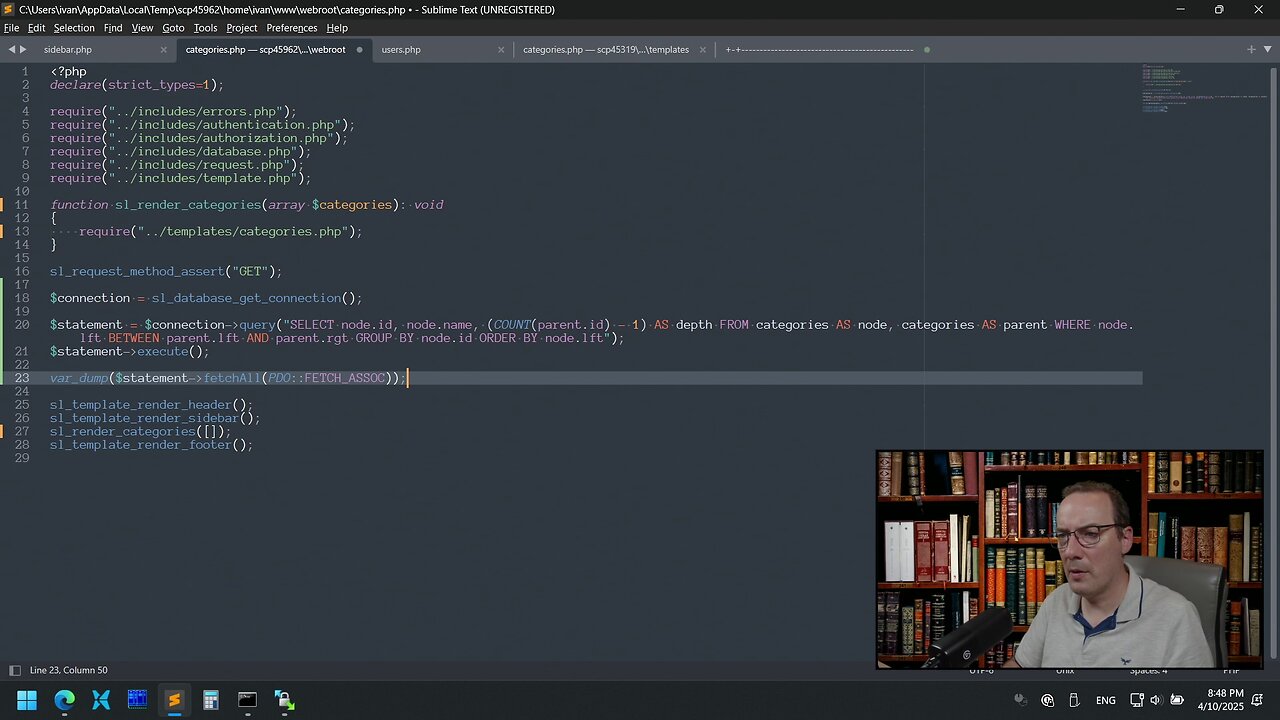Click the require authentication.php line

coord(202,125)
